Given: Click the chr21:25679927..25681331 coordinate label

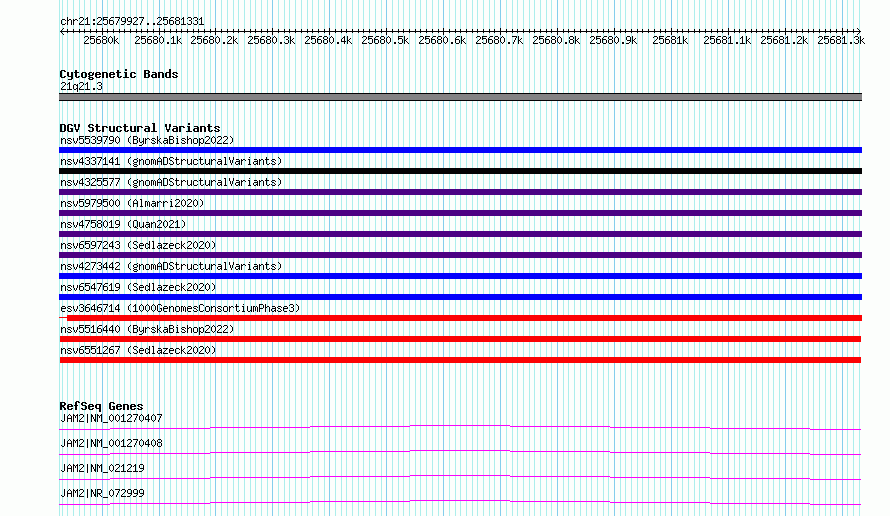Looking at the screenshot, I should (x=132, y=21).
